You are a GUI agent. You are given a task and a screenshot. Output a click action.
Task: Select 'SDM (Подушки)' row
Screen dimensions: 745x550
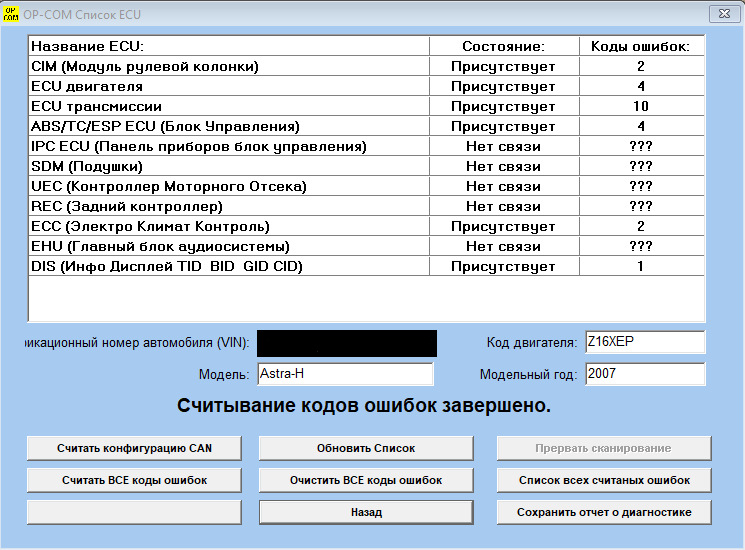click(x=366, y=166)
